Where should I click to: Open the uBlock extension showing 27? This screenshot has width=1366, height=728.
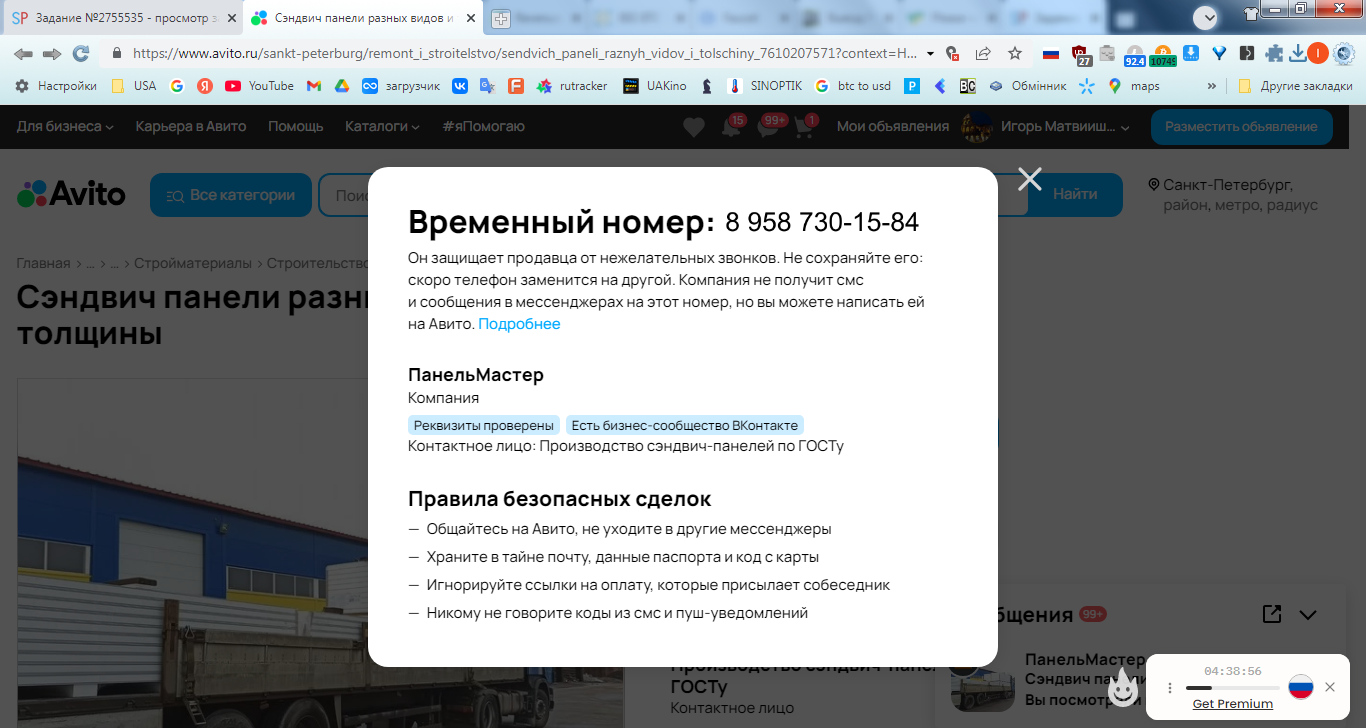[x=1080, y=55]
